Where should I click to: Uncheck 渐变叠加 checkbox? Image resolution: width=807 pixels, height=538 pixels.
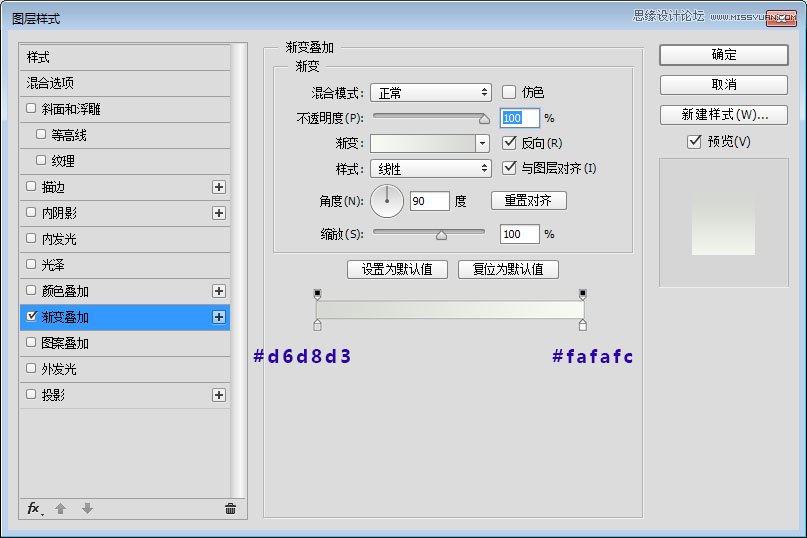point(31,316)
